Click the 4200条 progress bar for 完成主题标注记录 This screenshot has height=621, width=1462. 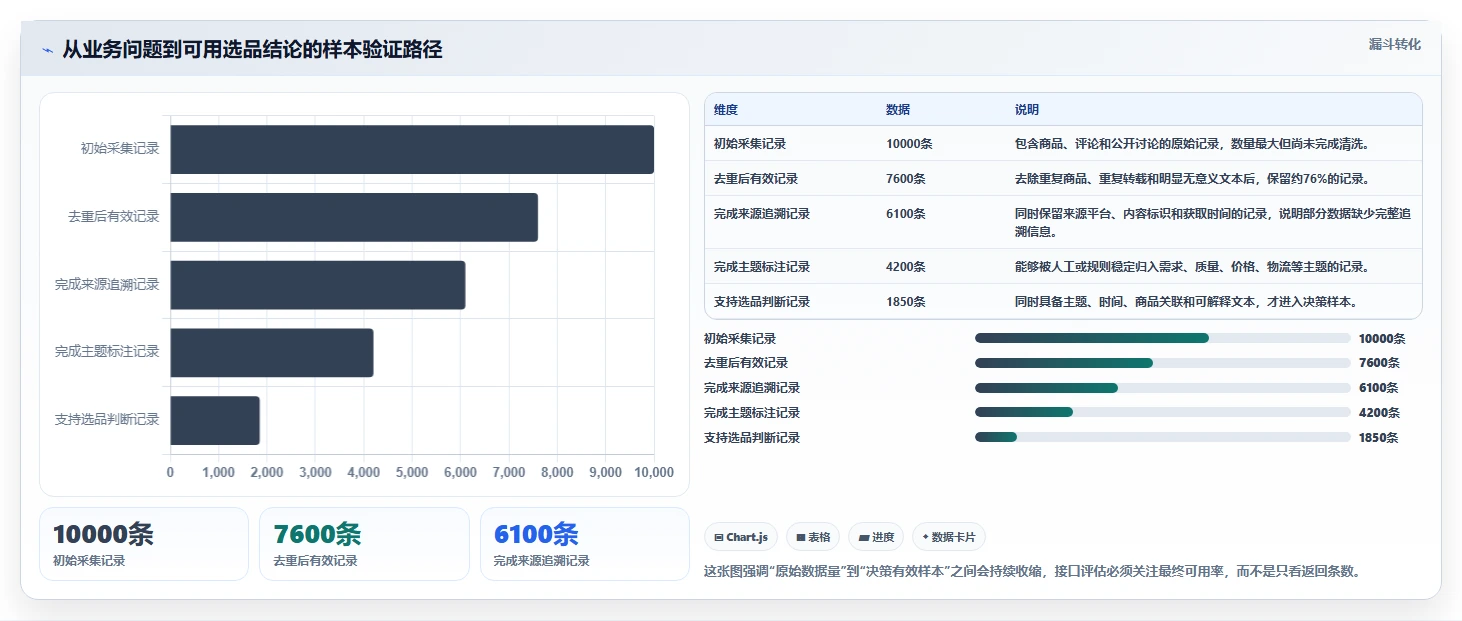coord(1162,412)
